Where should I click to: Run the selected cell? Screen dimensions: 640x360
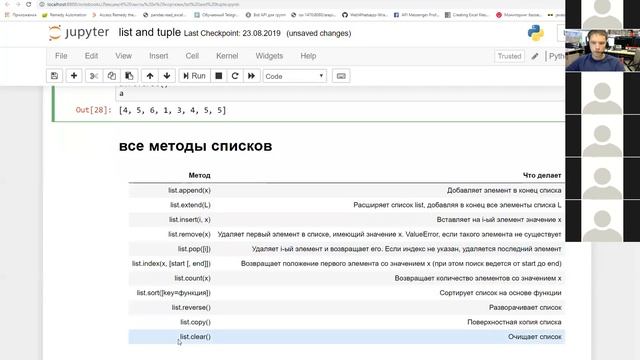coord(194,76)
